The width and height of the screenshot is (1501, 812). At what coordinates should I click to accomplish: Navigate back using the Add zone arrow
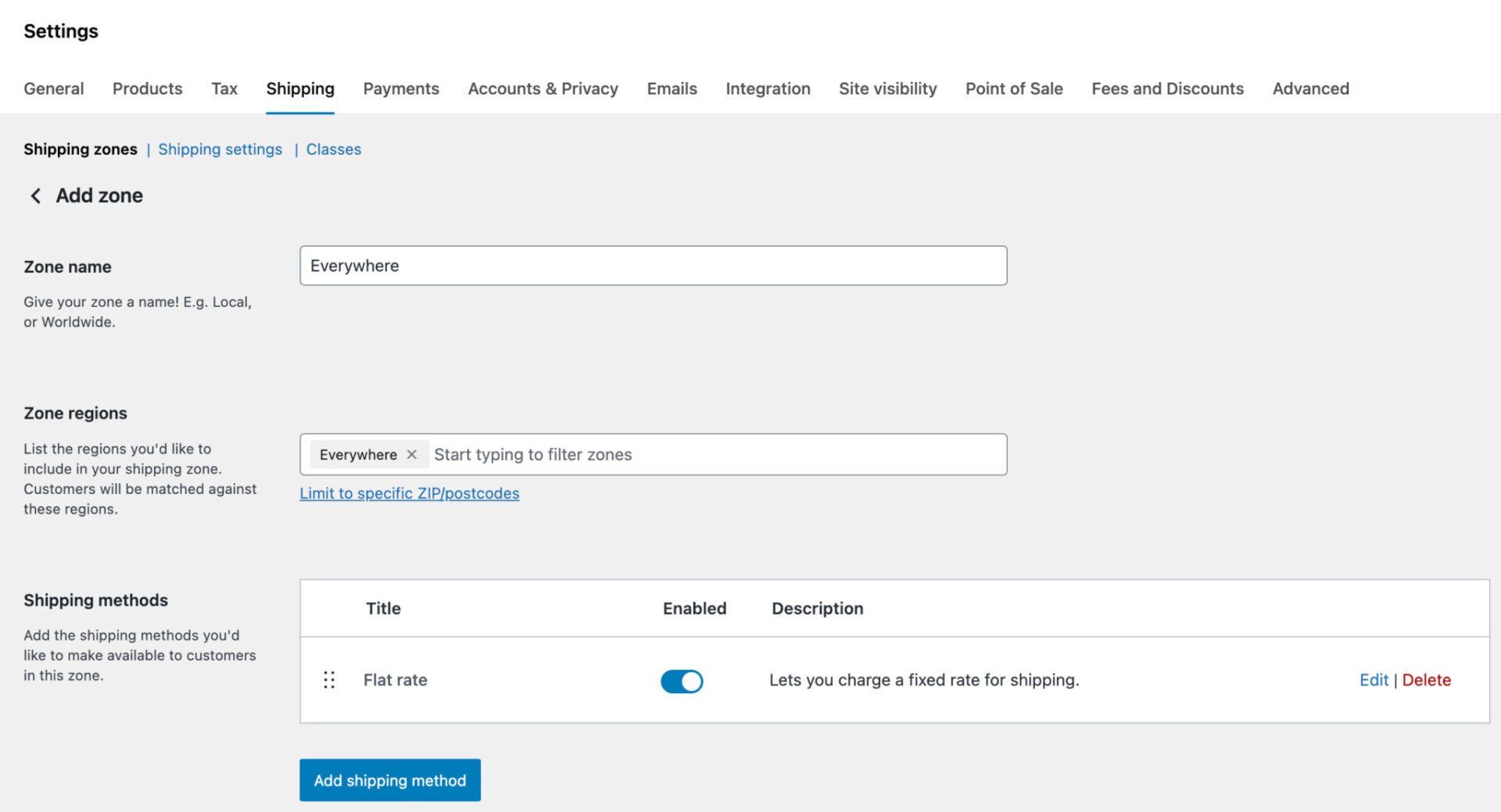tap(35, 195)
